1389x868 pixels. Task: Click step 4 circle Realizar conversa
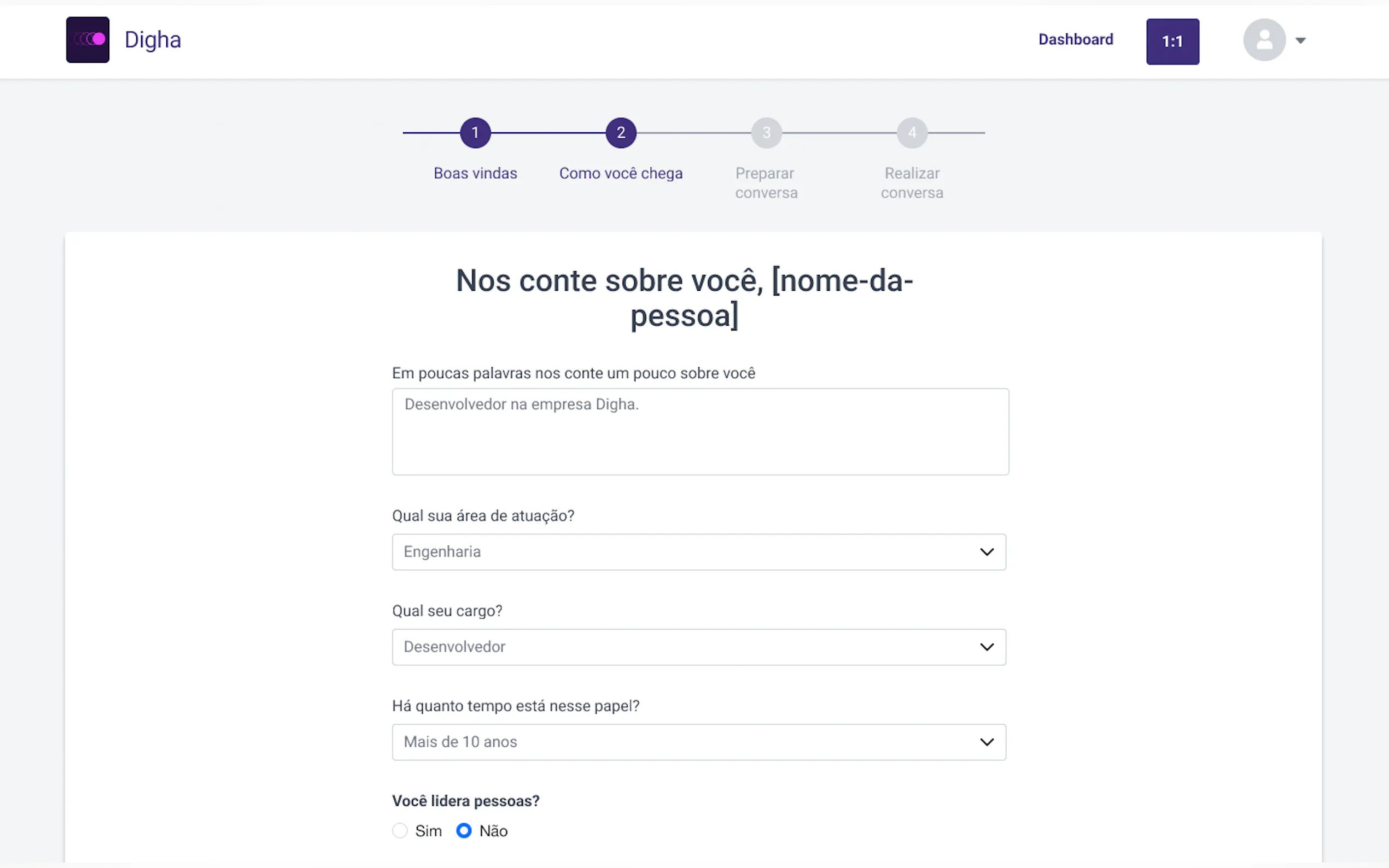pos(912,133)
